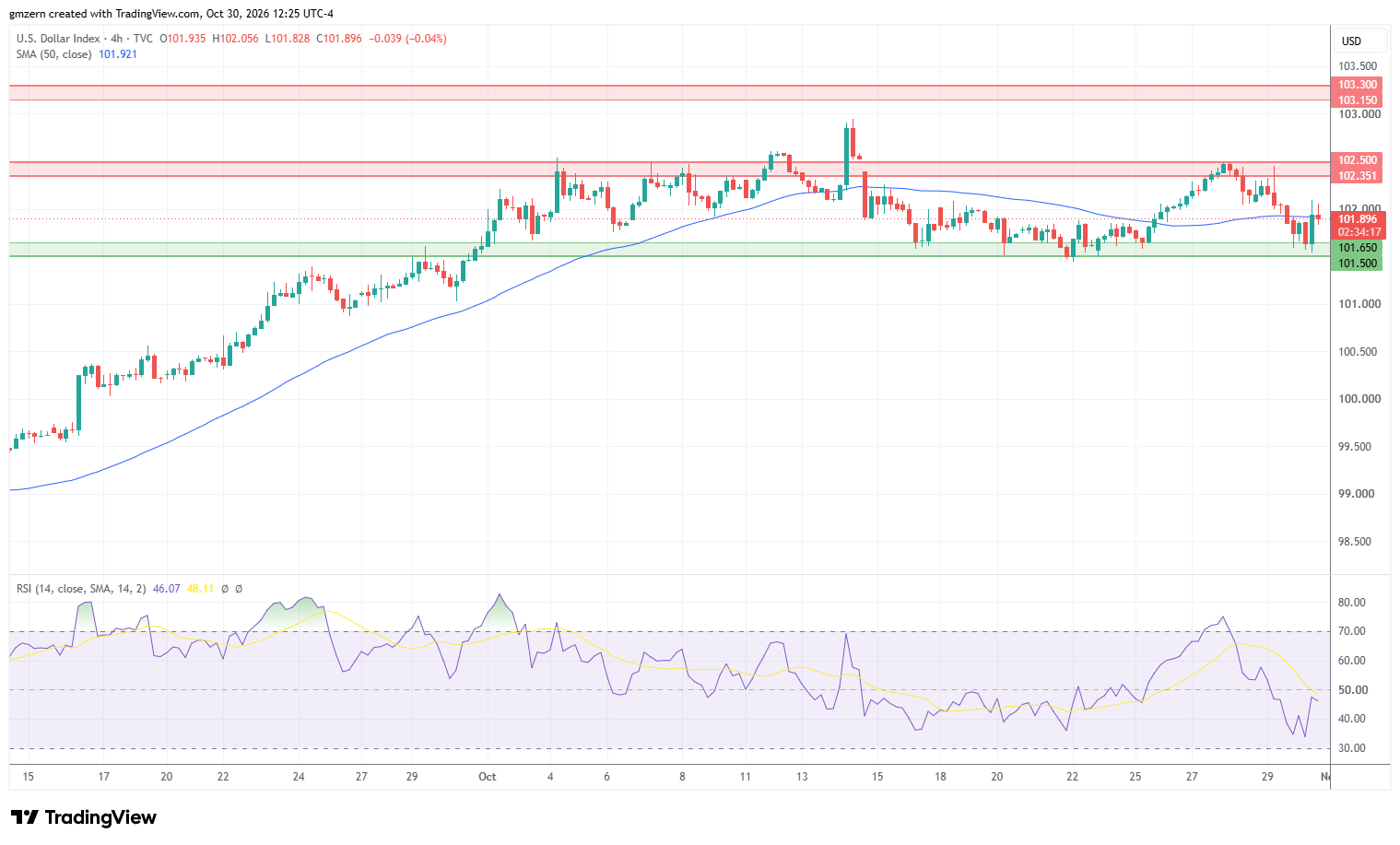
Task: Click the change value −0.039 (−0.04%)
Action: (407, 39)
